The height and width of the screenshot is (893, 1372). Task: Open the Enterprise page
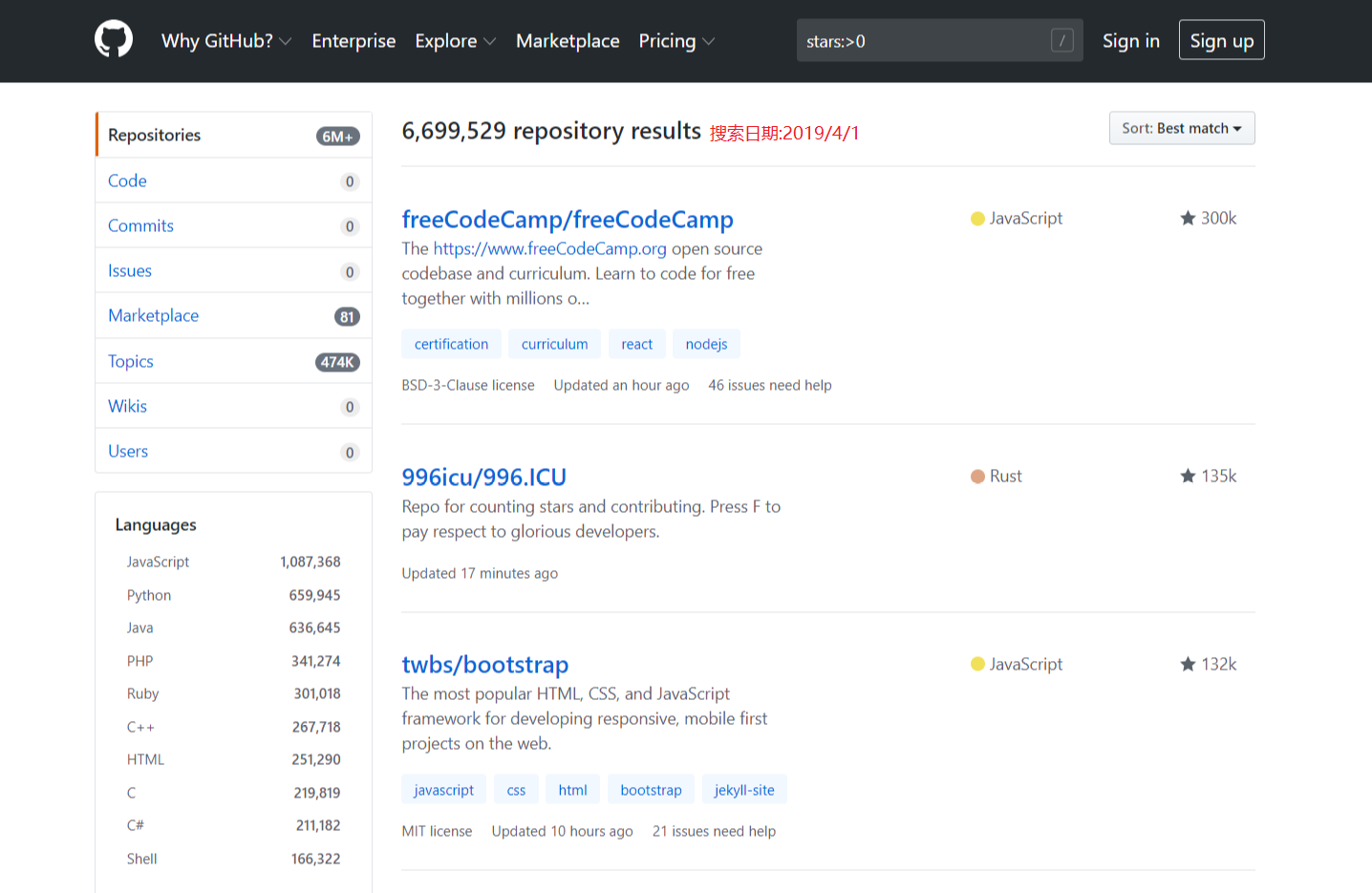tap(354, 41)
